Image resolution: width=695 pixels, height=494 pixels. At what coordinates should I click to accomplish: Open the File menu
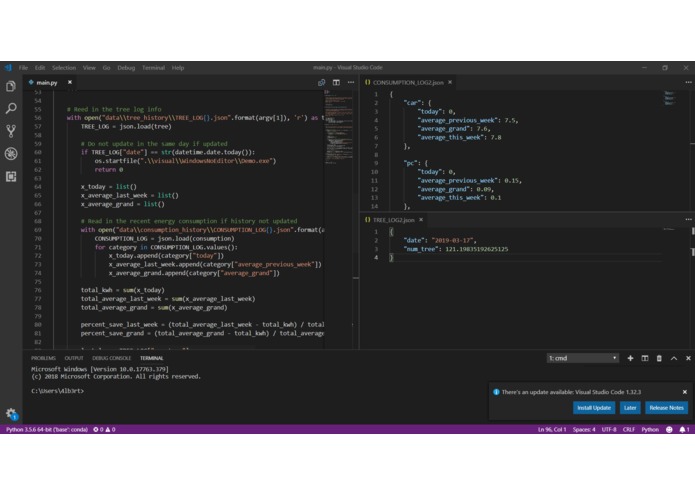(x=23, y=68)
